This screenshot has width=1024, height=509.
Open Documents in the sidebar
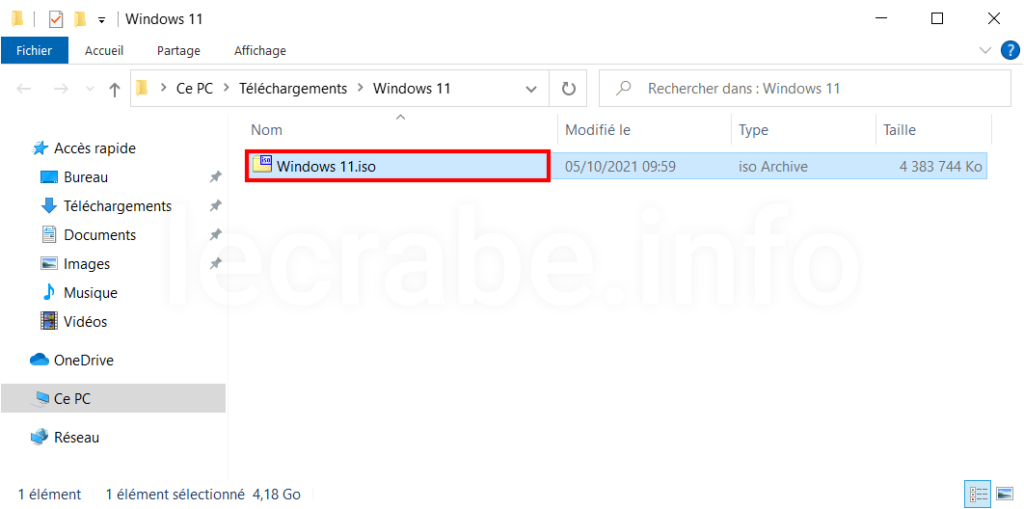point(100,235)
